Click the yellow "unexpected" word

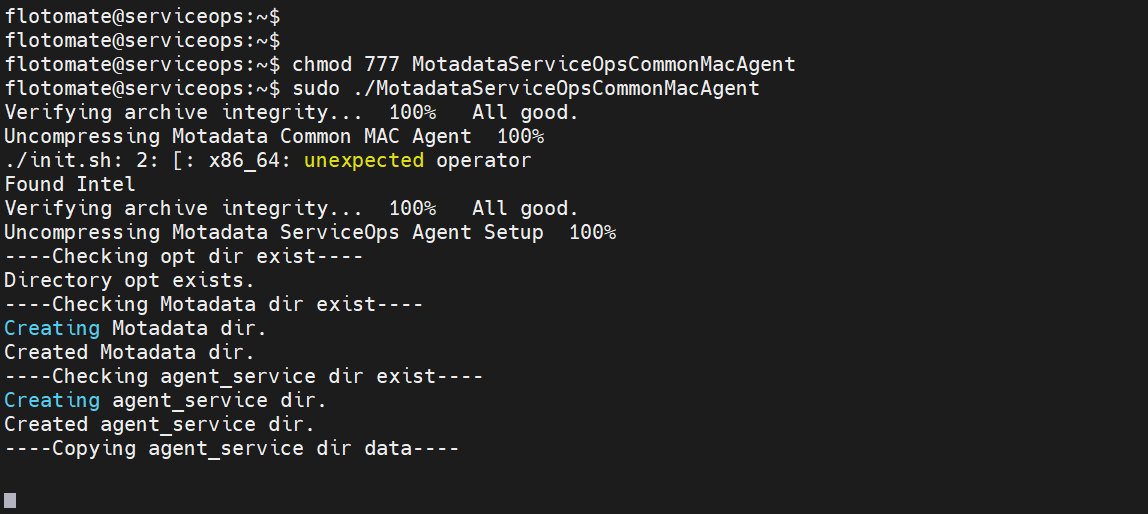point(364,160)
